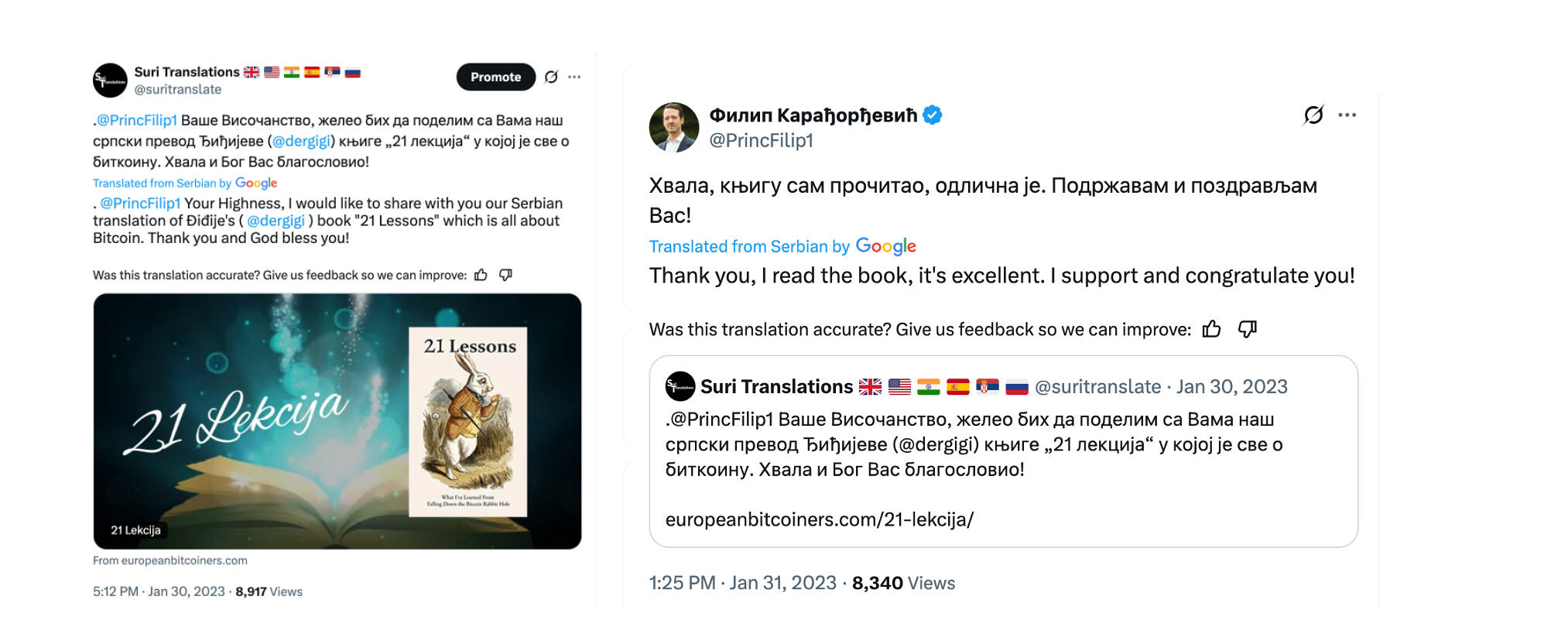
Task: Click the Google logo in Filip's translation attribution
Action: [885, 246]
